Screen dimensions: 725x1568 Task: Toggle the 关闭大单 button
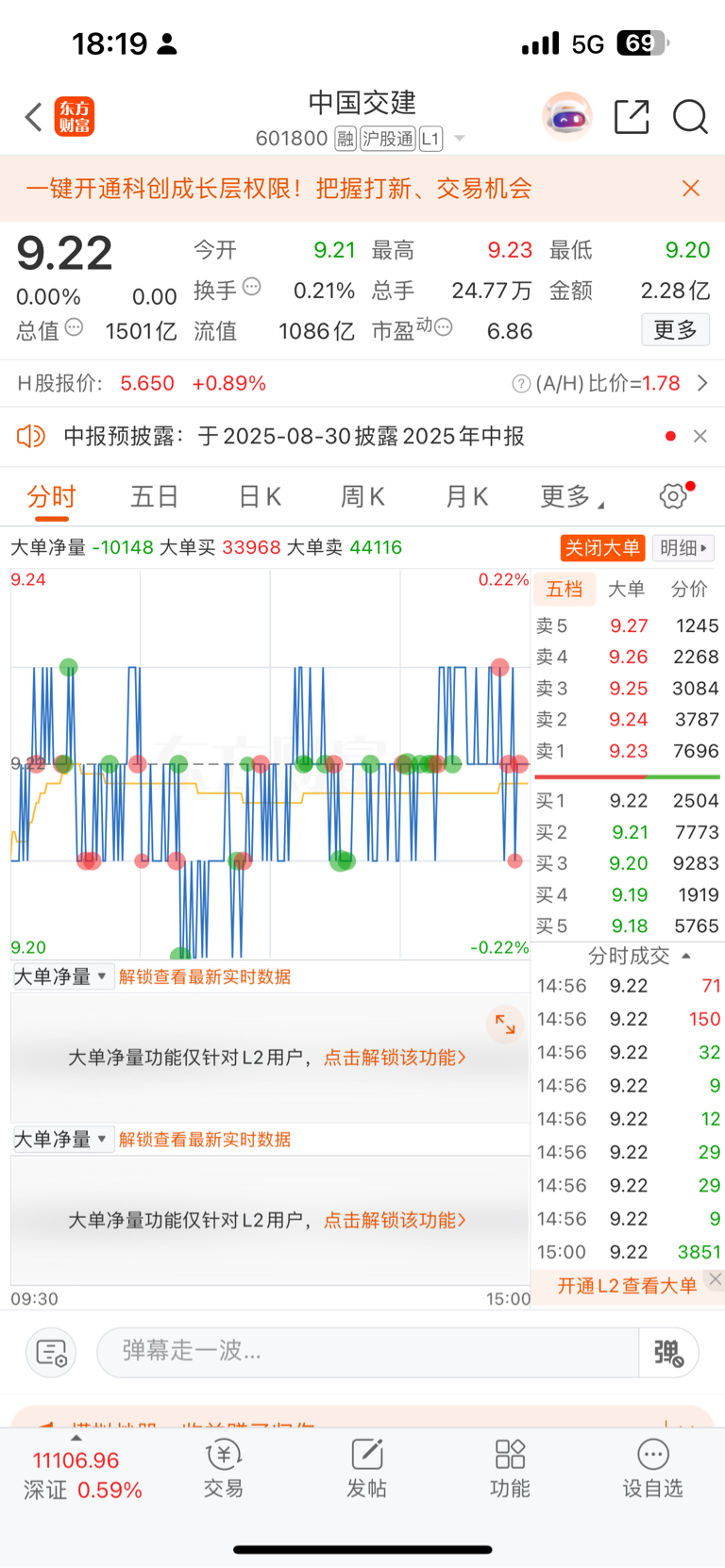coord(602,548)
